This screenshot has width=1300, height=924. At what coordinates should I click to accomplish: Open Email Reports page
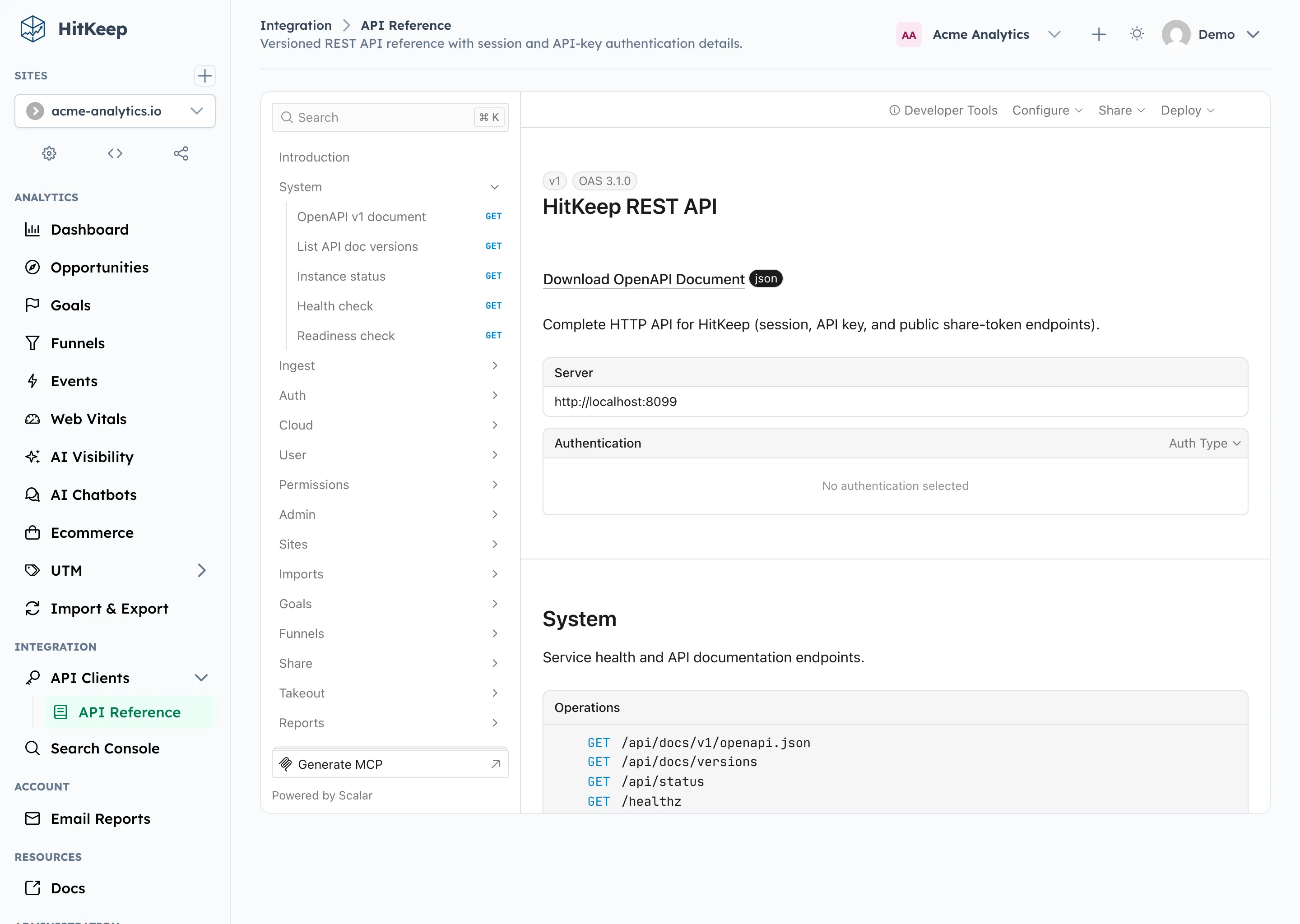115,818
